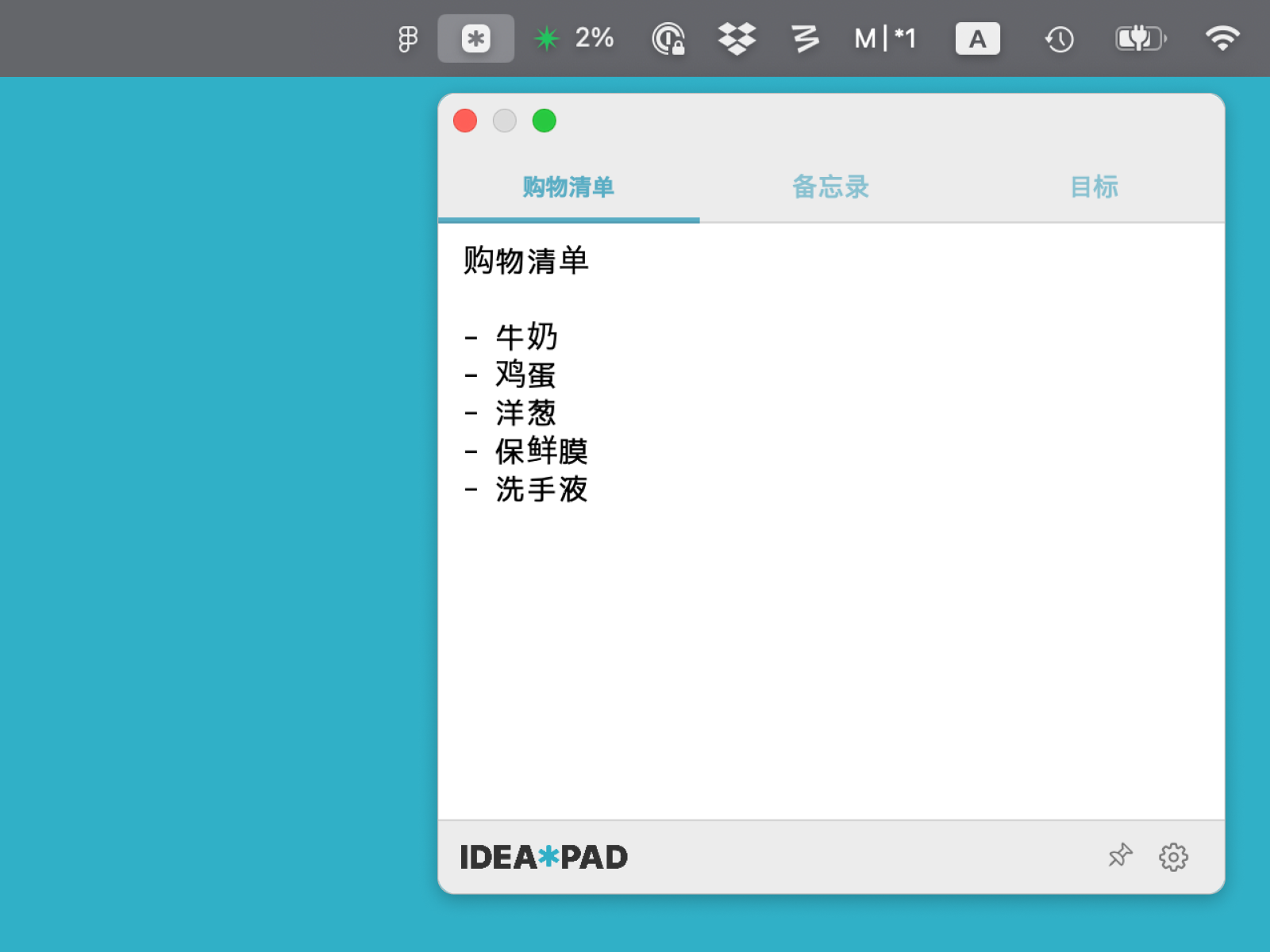Check the battery status in the menu bar
The height and width of the screenshot is (952, 1270).
[x=1140, y=37]
